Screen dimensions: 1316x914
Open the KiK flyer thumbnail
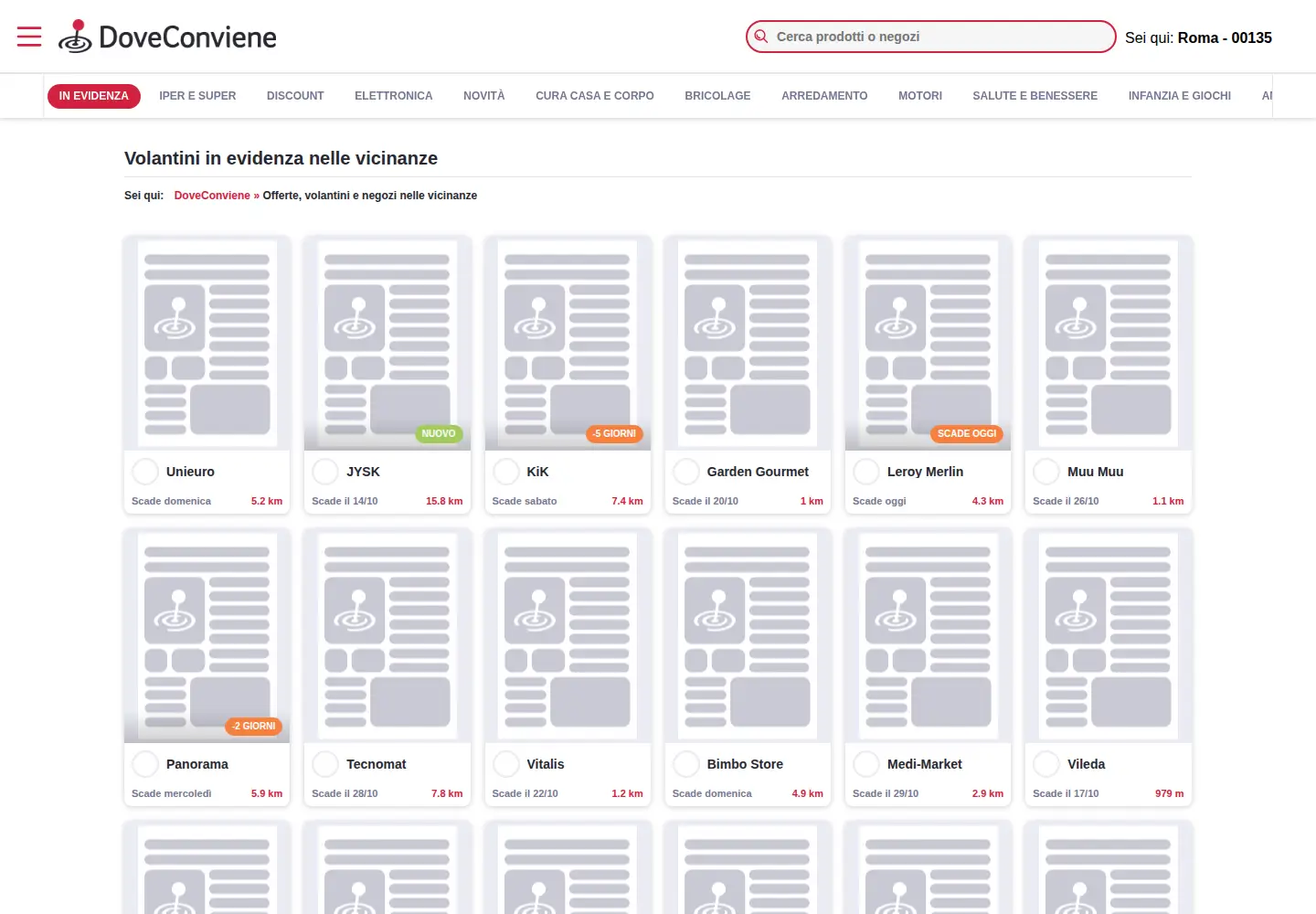[x=568, y=343]
